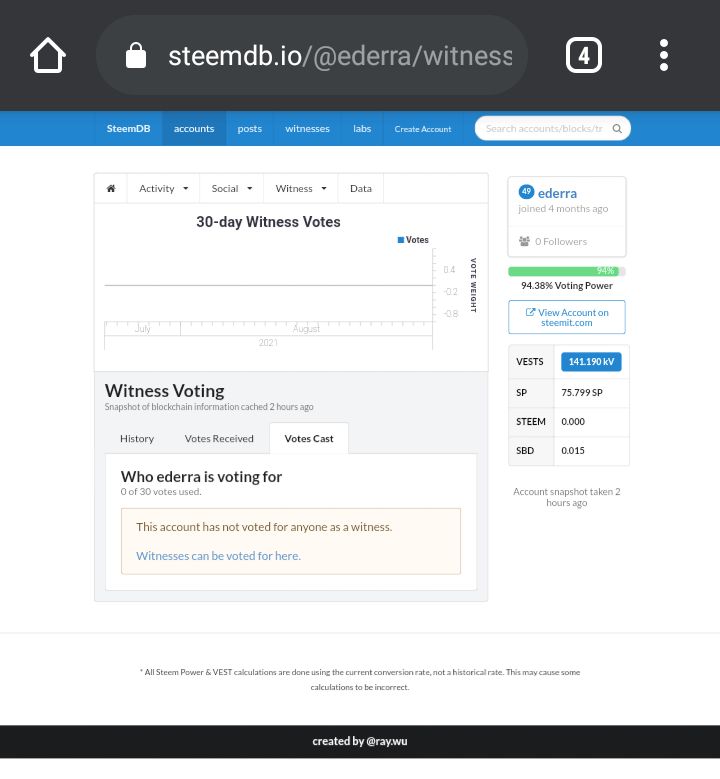Toggle the Votes legend square
Viewport: 720px width, 779px height.
pos(400,240)
